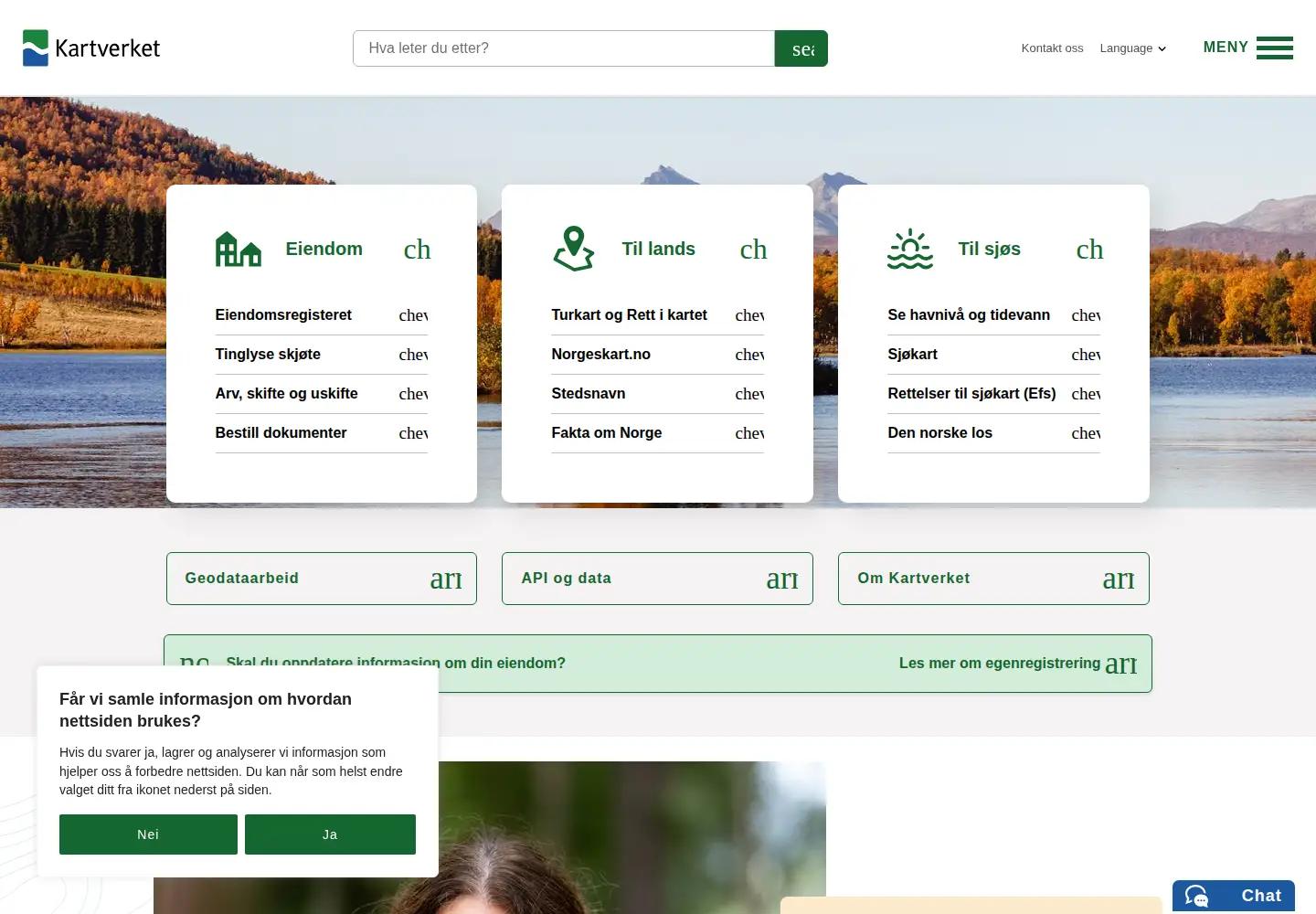Open the Chat widget
Screen dimensions: 1316x914
tap(1234, 896)
